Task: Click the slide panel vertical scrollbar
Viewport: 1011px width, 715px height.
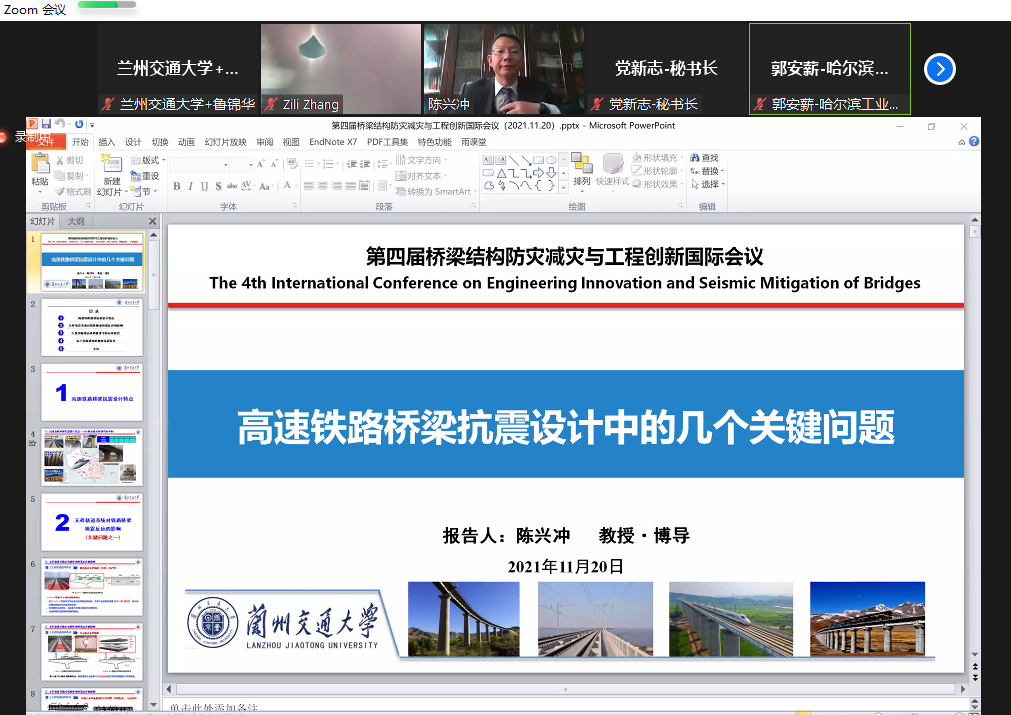Action: click(x=153, y=450)
